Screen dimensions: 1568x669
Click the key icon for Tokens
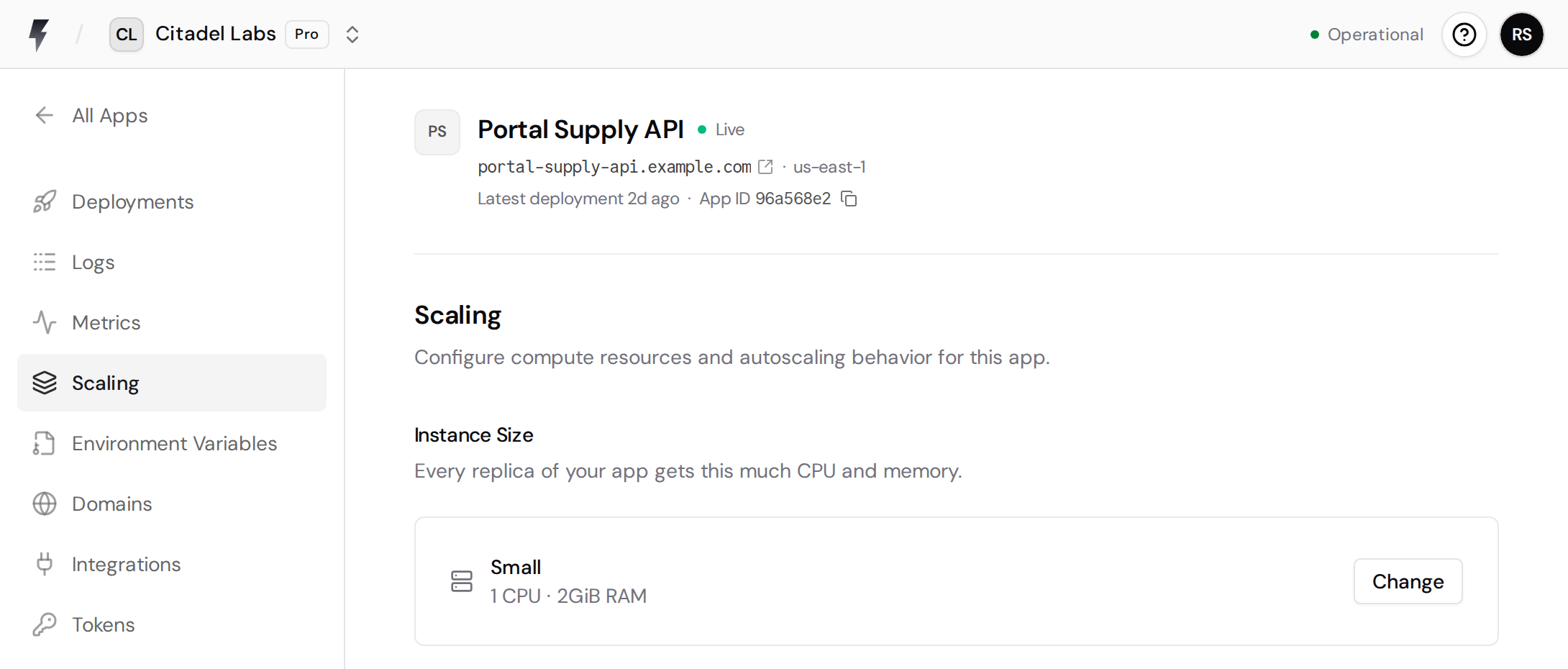(x=45, y=624)
